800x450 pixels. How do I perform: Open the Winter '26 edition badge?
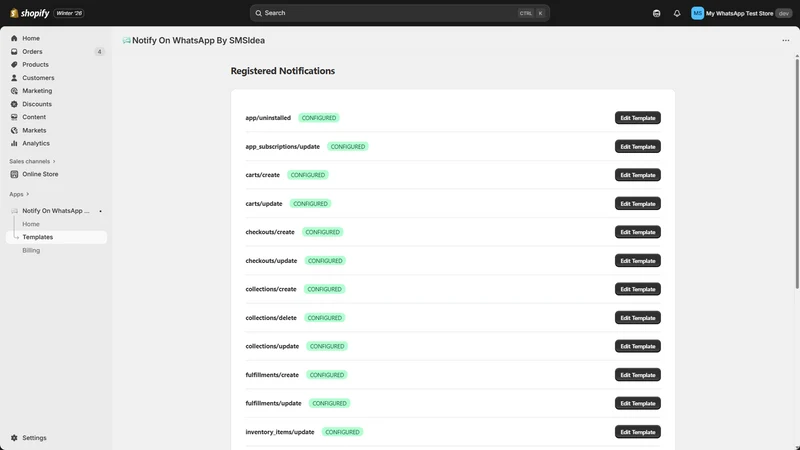(69, 13)
